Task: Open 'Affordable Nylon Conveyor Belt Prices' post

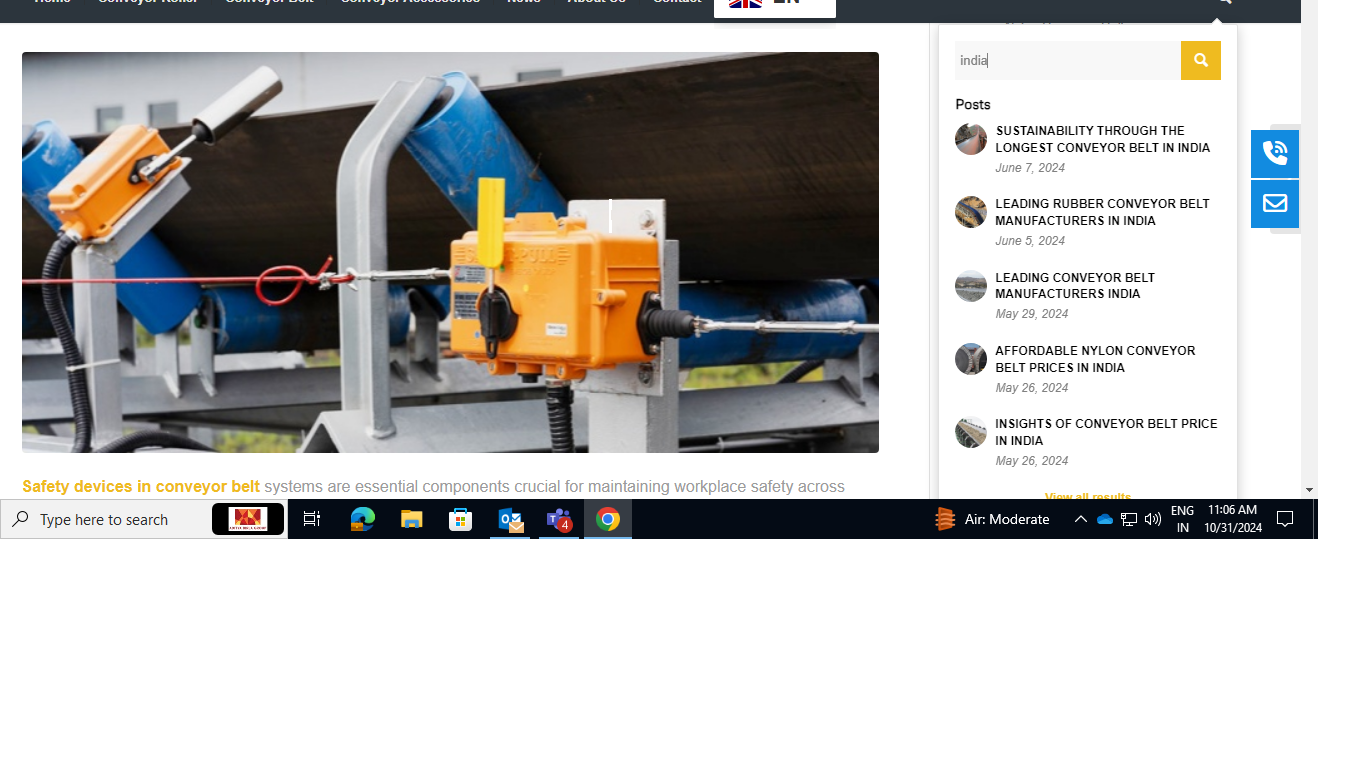Action: click(1095, 359)
